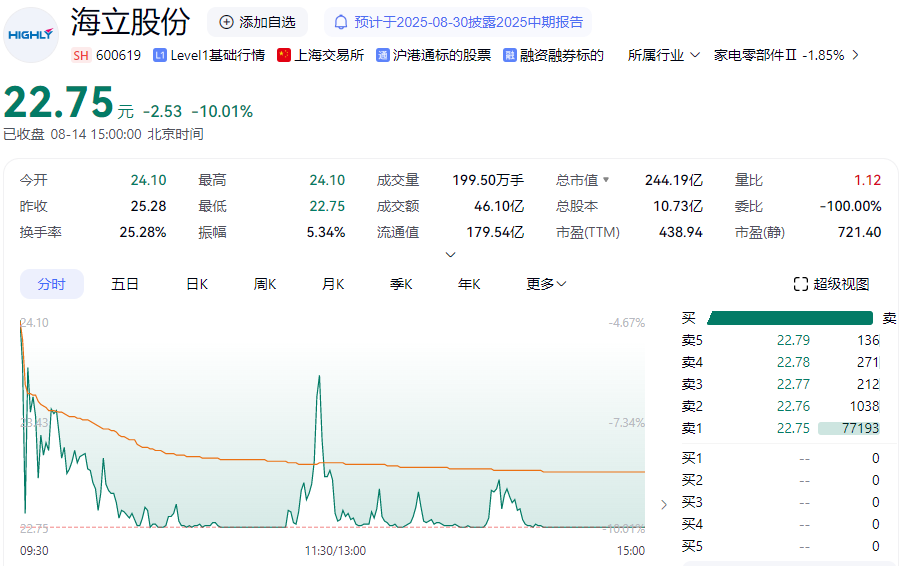Click the green buy/sell ratio bar

(x=790, y=318)
